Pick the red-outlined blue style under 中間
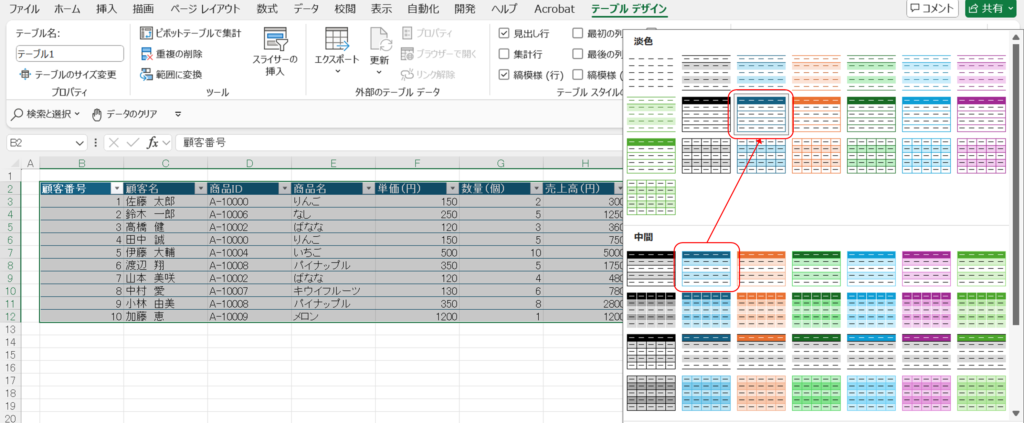Image resolution: width=1024 pixels, height=423 pixels. coord(706,267)
